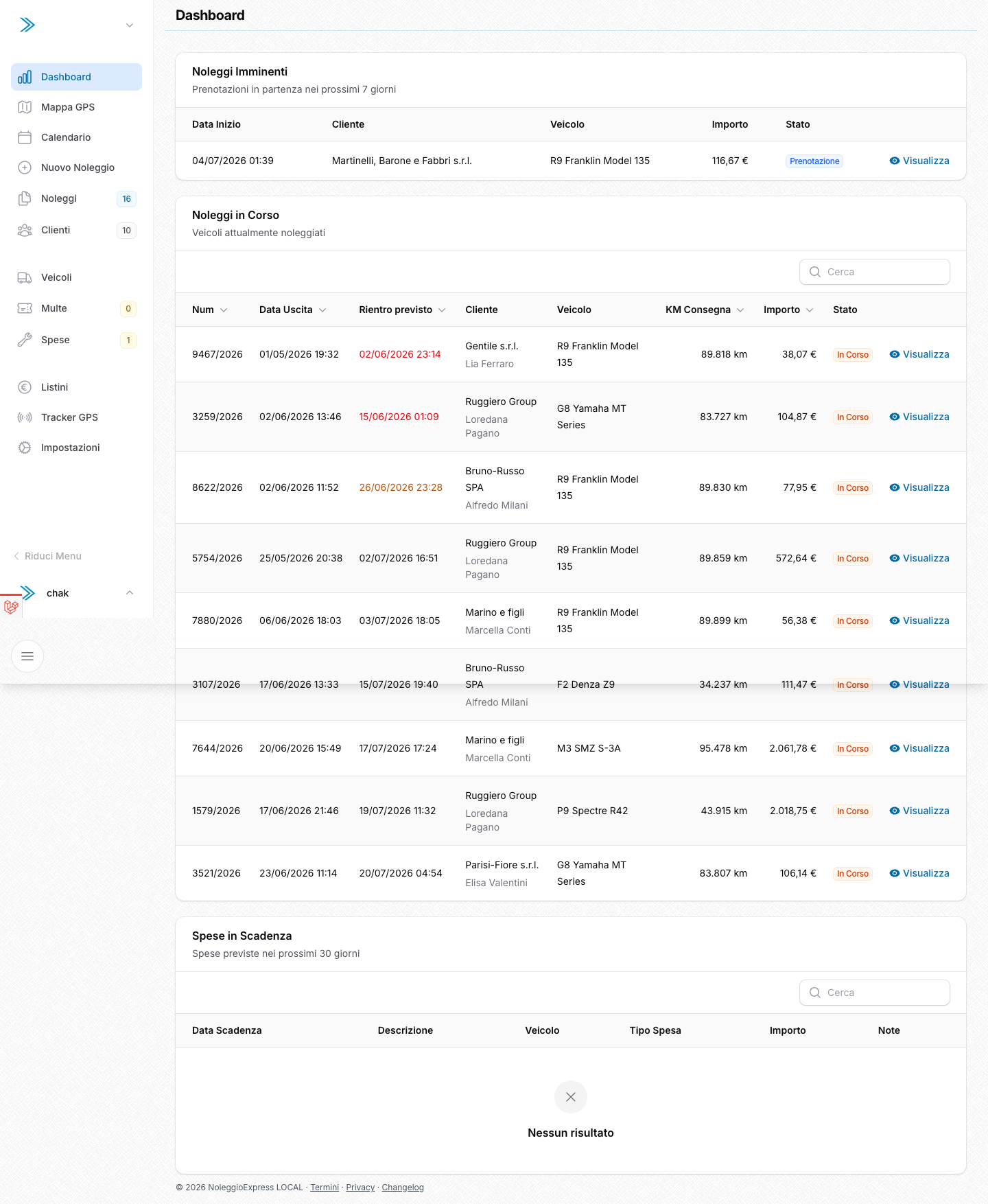The height and width of the screenshot is (1204, 988).
Task: Click the NoleggioExpress logo at top
Action: [x=27, y=25]
